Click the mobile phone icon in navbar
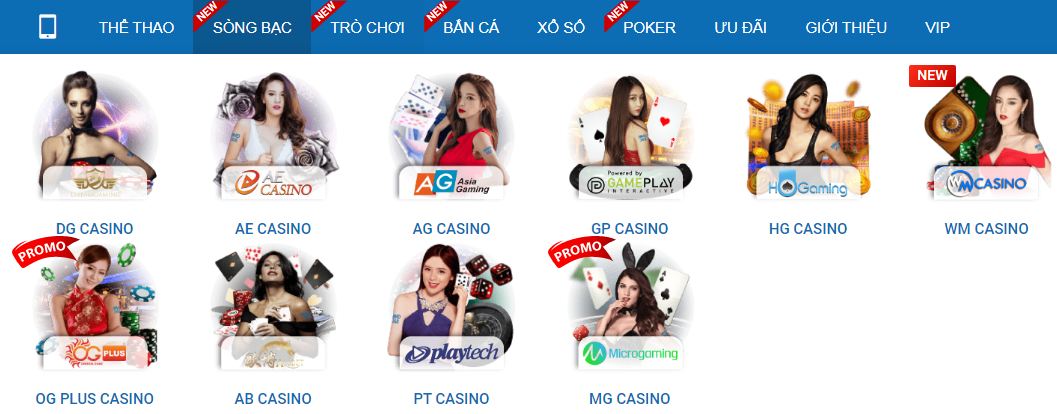Viewport: 1057px width, 414px height. [48, 27]
